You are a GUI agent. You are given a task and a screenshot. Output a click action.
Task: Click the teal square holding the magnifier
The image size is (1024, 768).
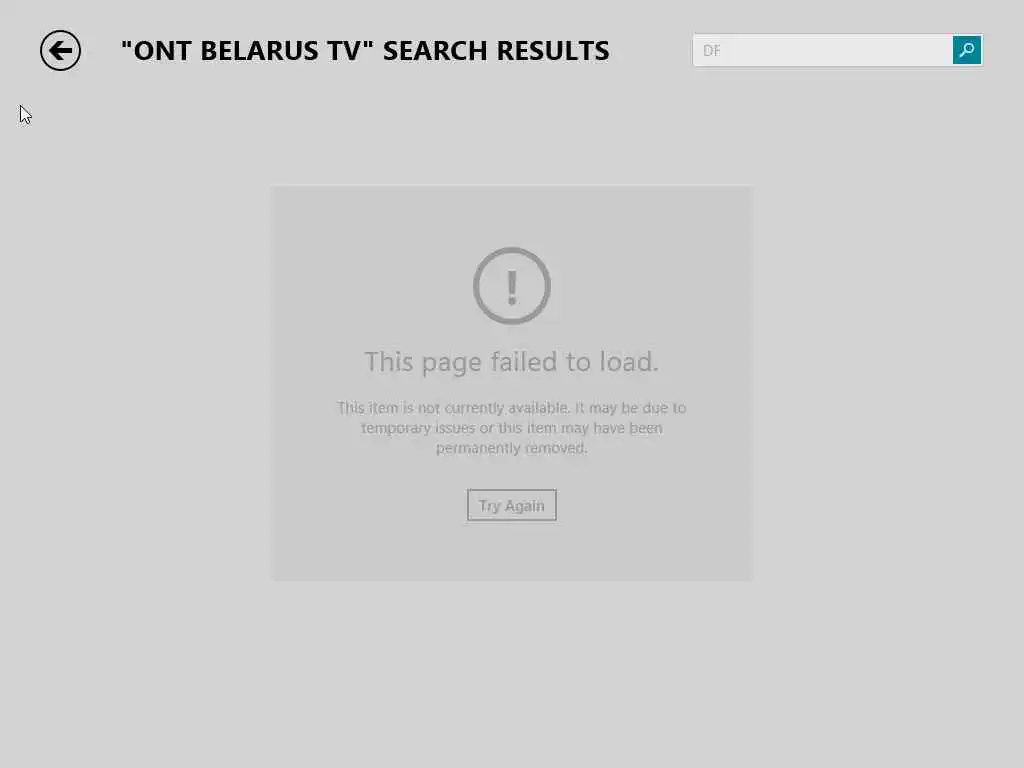pyautogui.click(x=967, y=50)
